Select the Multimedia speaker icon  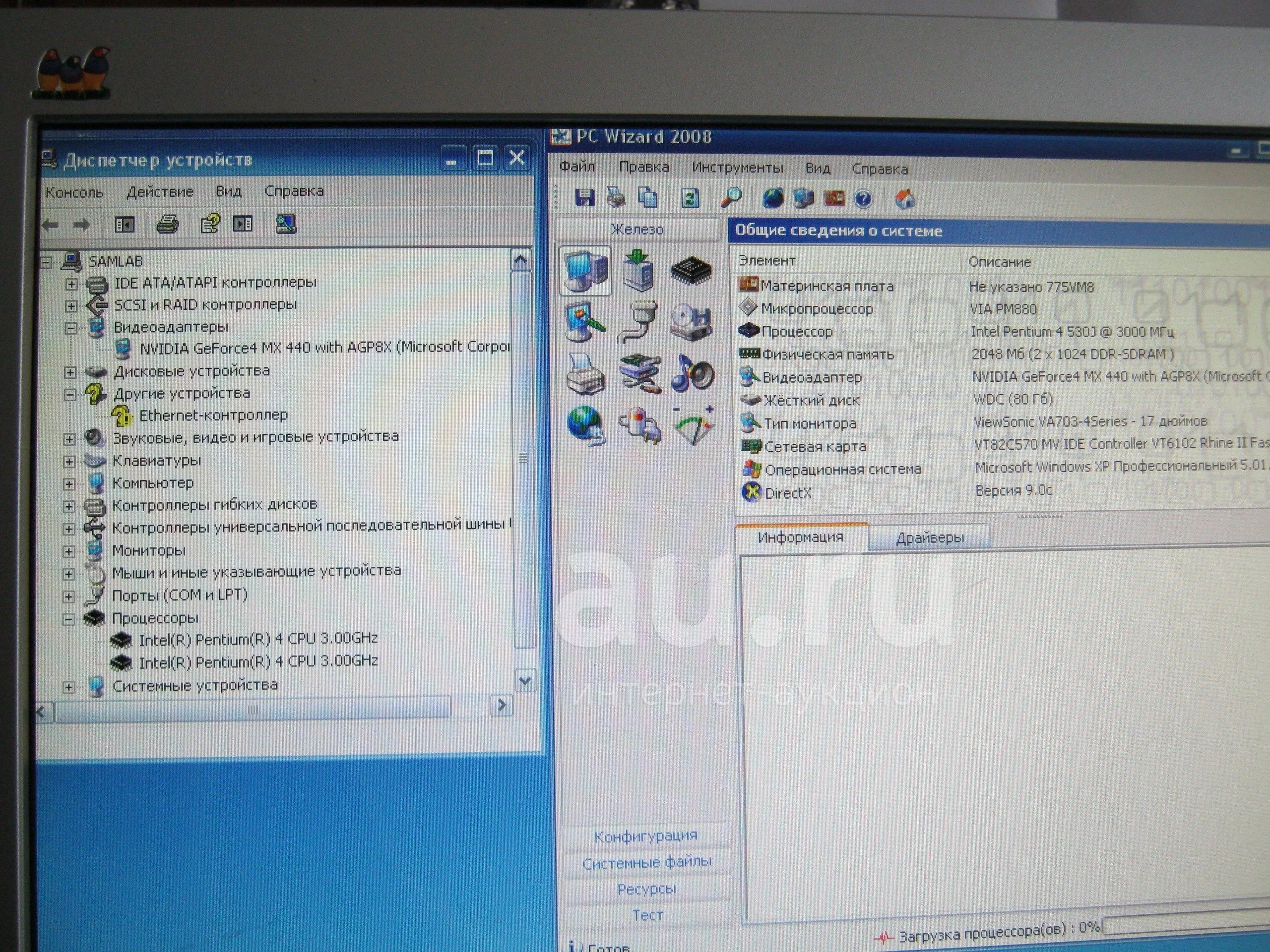693,374
